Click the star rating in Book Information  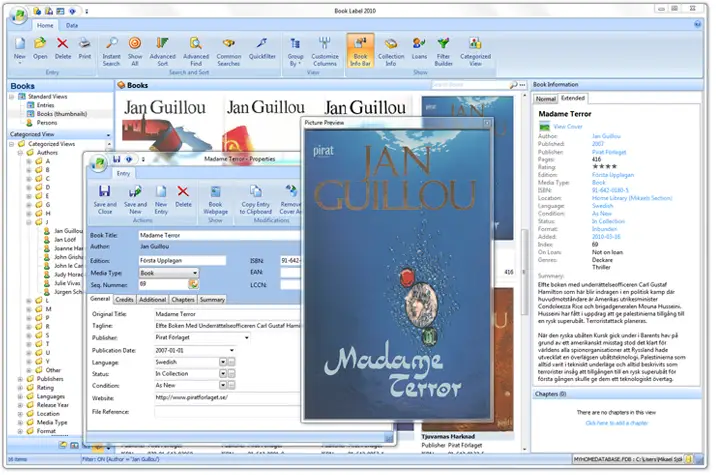[x=604, y=167]
